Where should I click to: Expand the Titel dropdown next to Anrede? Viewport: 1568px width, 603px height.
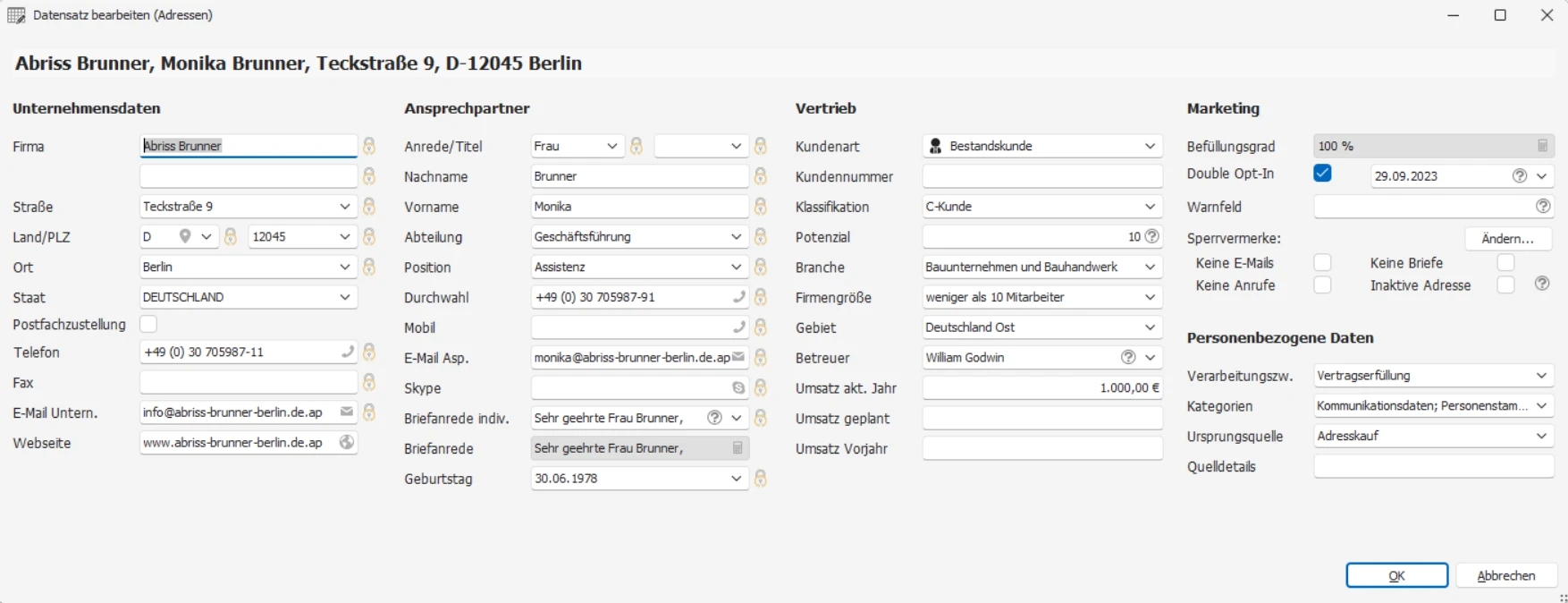(x=736, y=146)
